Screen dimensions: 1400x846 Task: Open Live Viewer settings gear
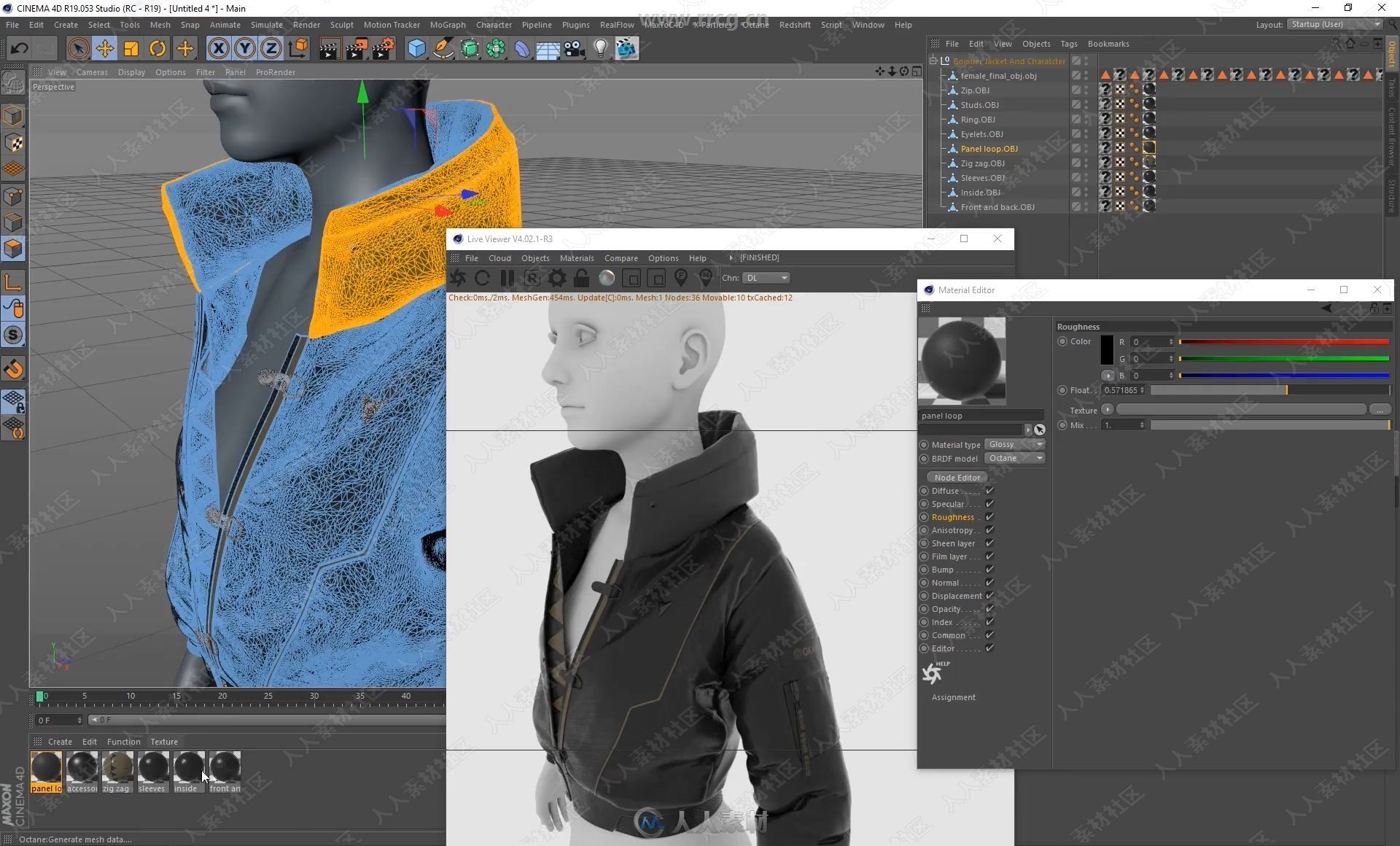point(557,278)
